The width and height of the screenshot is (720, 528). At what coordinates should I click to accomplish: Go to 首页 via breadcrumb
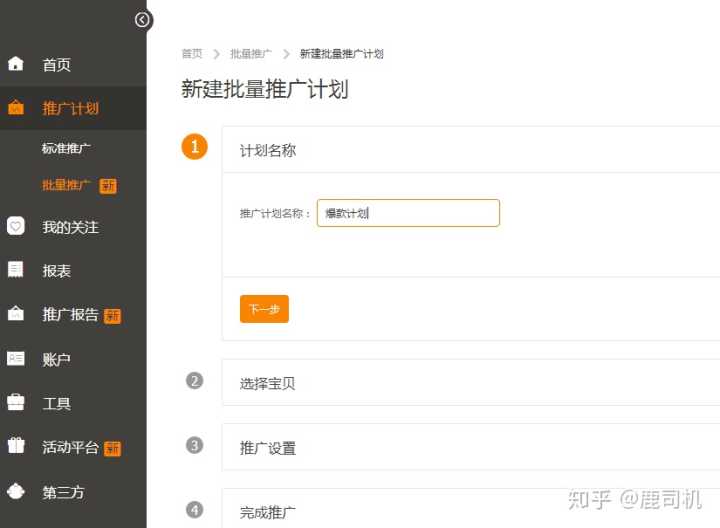(192, 54)
